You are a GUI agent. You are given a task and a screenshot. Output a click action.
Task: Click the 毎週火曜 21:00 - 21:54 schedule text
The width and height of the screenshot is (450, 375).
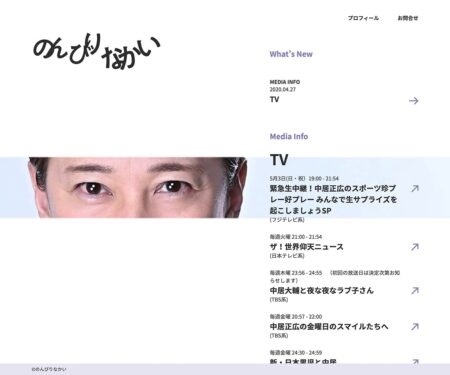(296, 237)
